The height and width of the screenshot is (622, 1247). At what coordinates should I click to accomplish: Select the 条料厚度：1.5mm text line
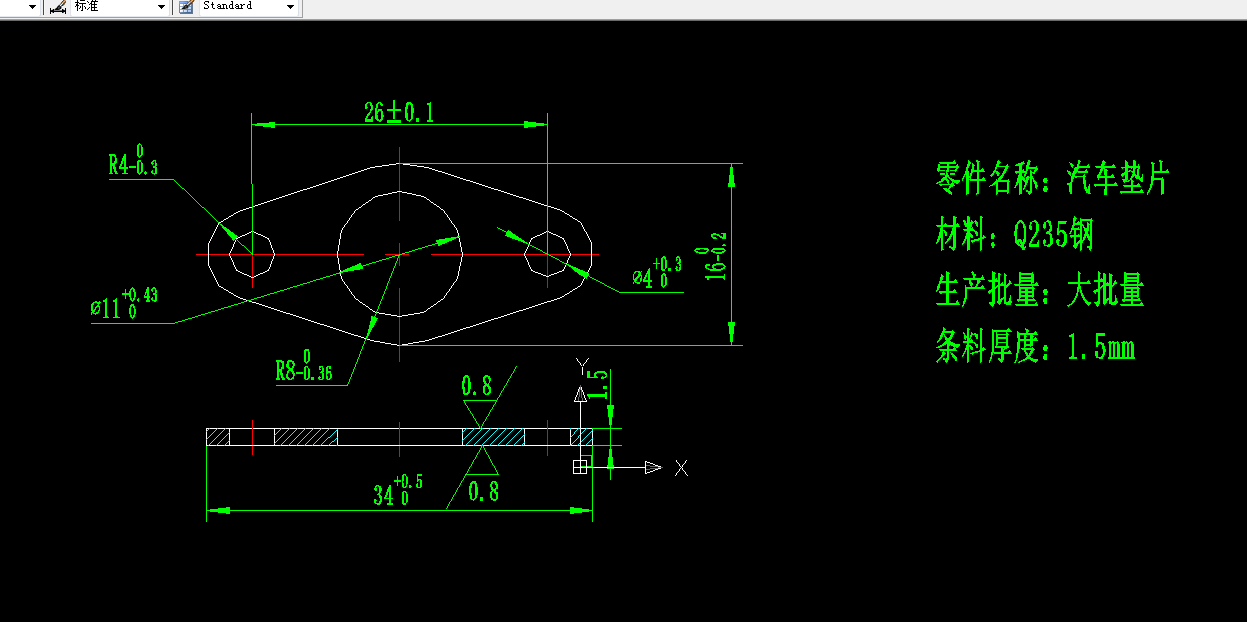(1035, 348)
